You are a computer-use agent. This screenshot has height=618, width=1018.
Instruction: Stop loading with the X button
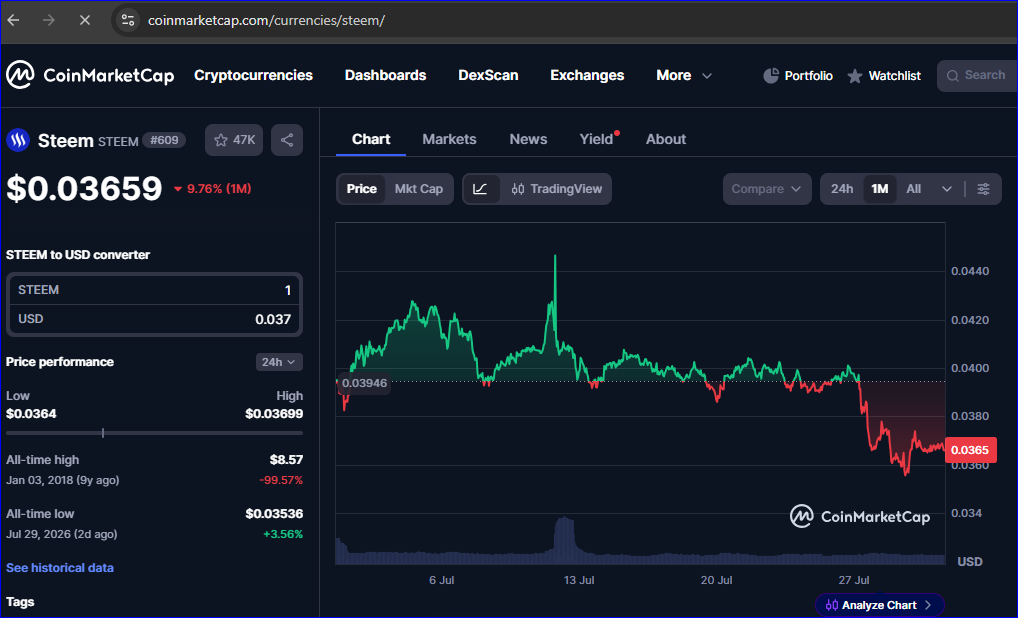pos(84,20)
